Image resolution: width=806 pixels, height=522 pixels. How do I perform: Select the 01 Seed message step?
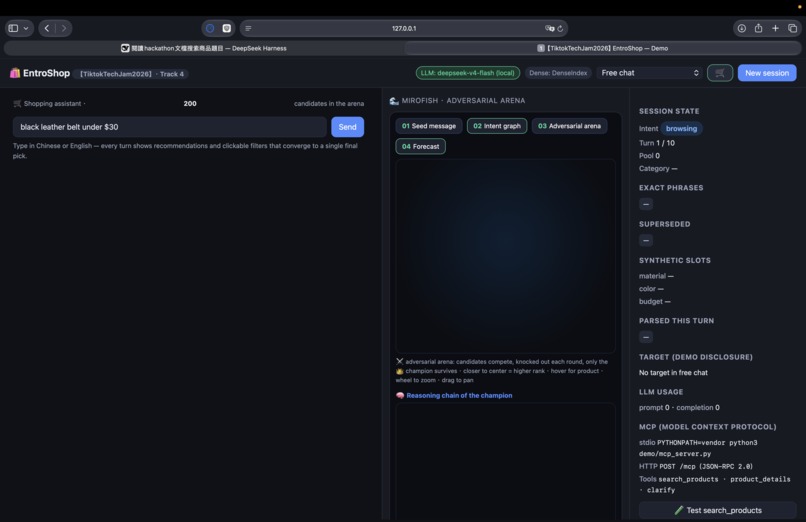coord(429,126)
